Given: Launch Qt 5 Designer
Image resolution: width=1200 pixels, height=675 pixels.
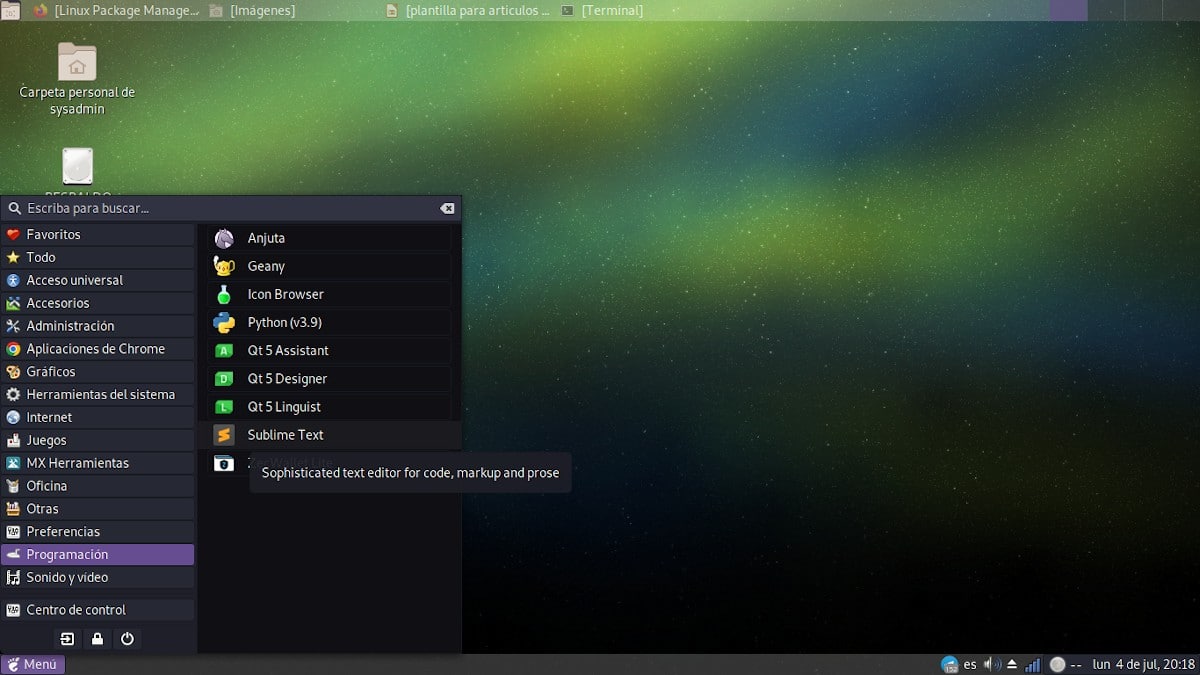Looking at the screenshot, I should point(287,379).
